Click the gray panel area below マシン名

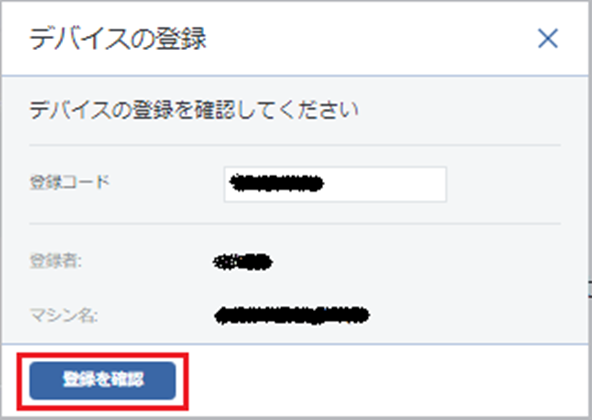pyautogui.click(x=295, y=335)
